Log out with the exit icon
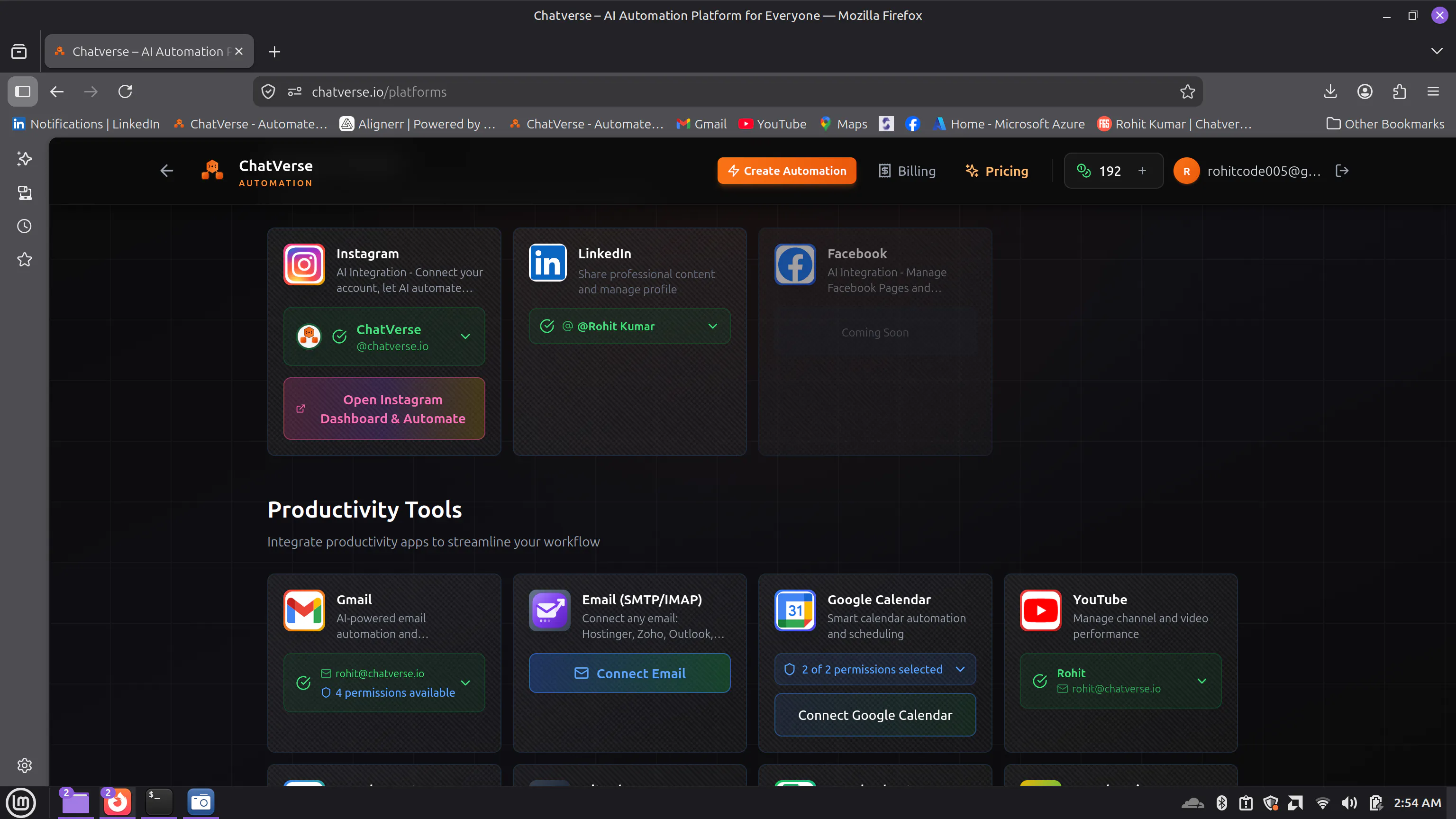Image resolution: width=1456 pixels, height=819 pixels. pyautogui.click(x=1342, y=171)
